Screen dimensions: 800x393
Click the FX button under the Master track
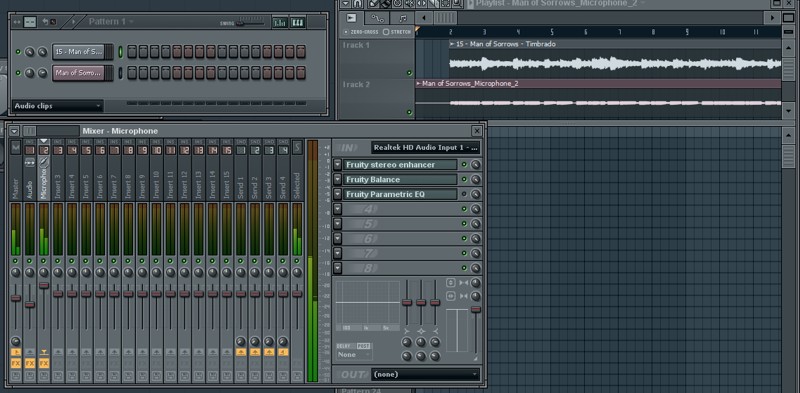(x=16, y=363)
